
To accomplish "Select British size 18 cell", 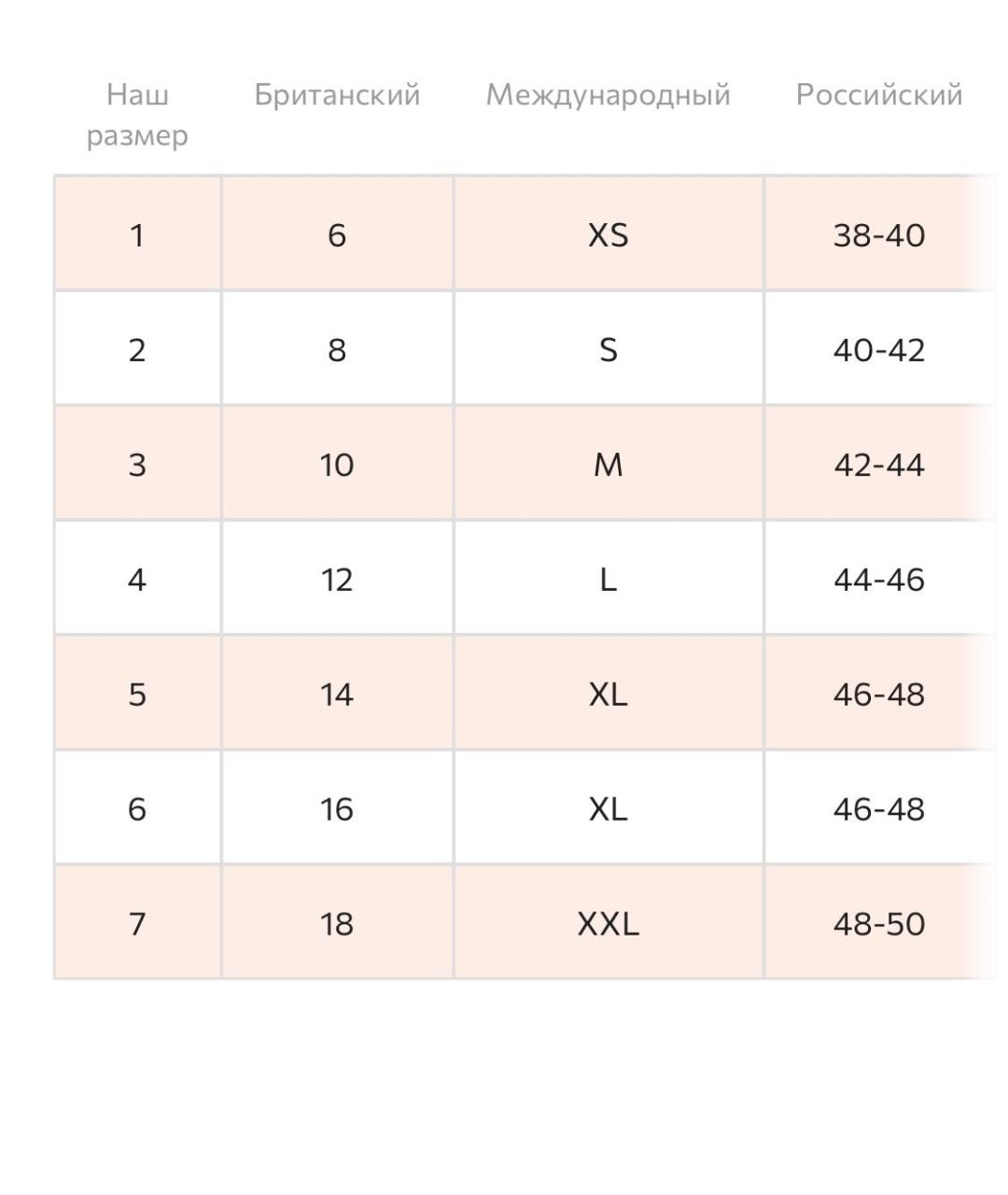I will click(x=337, y=923).
